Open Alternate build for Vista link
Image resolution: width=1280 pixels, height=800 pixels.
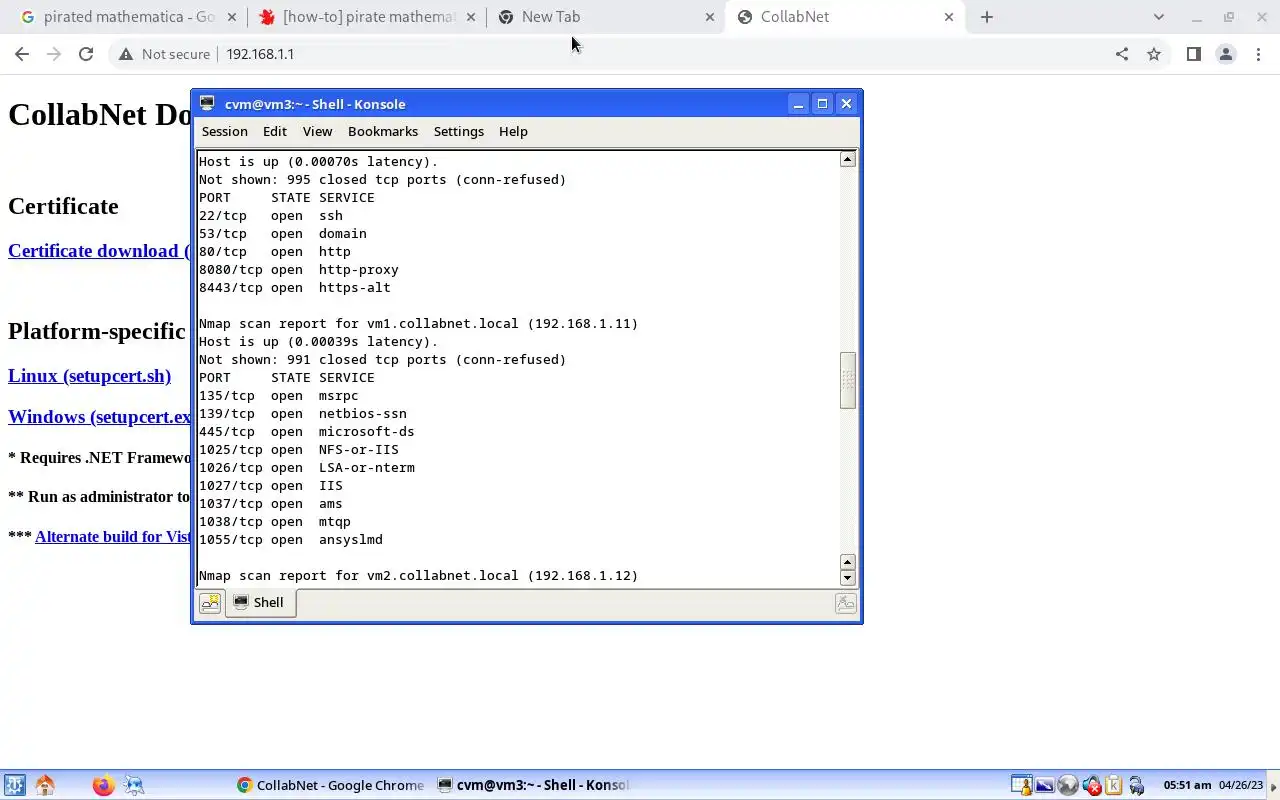(112, 537)
